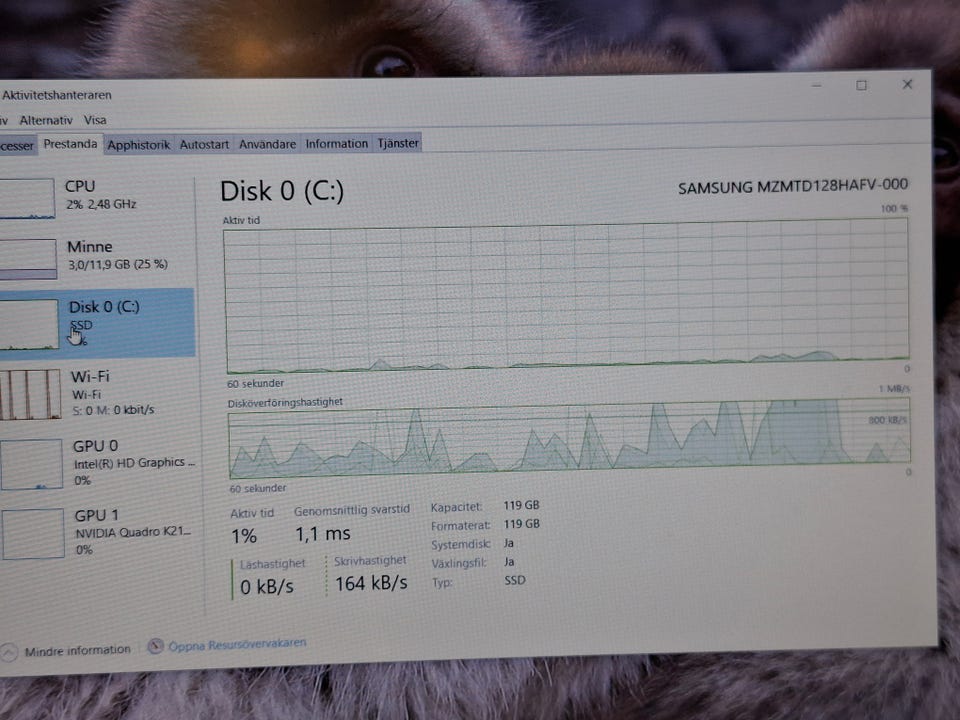Click the Aktiv tid disk graph
Screen dimensions: 960x720
pos(567,296)
